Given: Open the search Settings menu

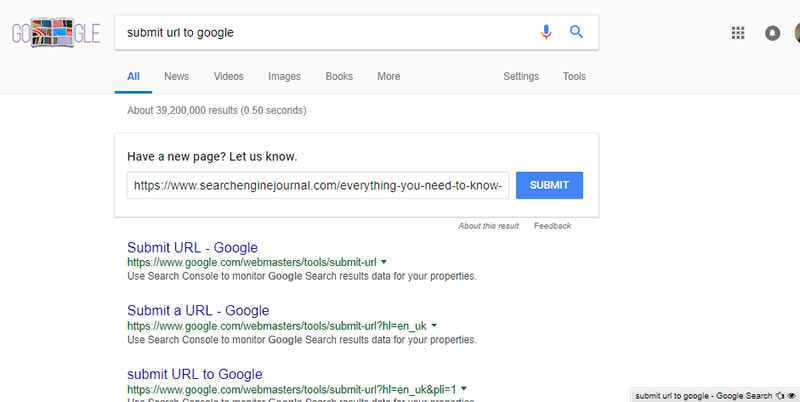Looking at the screenshot, I should [x=521, y=76].
